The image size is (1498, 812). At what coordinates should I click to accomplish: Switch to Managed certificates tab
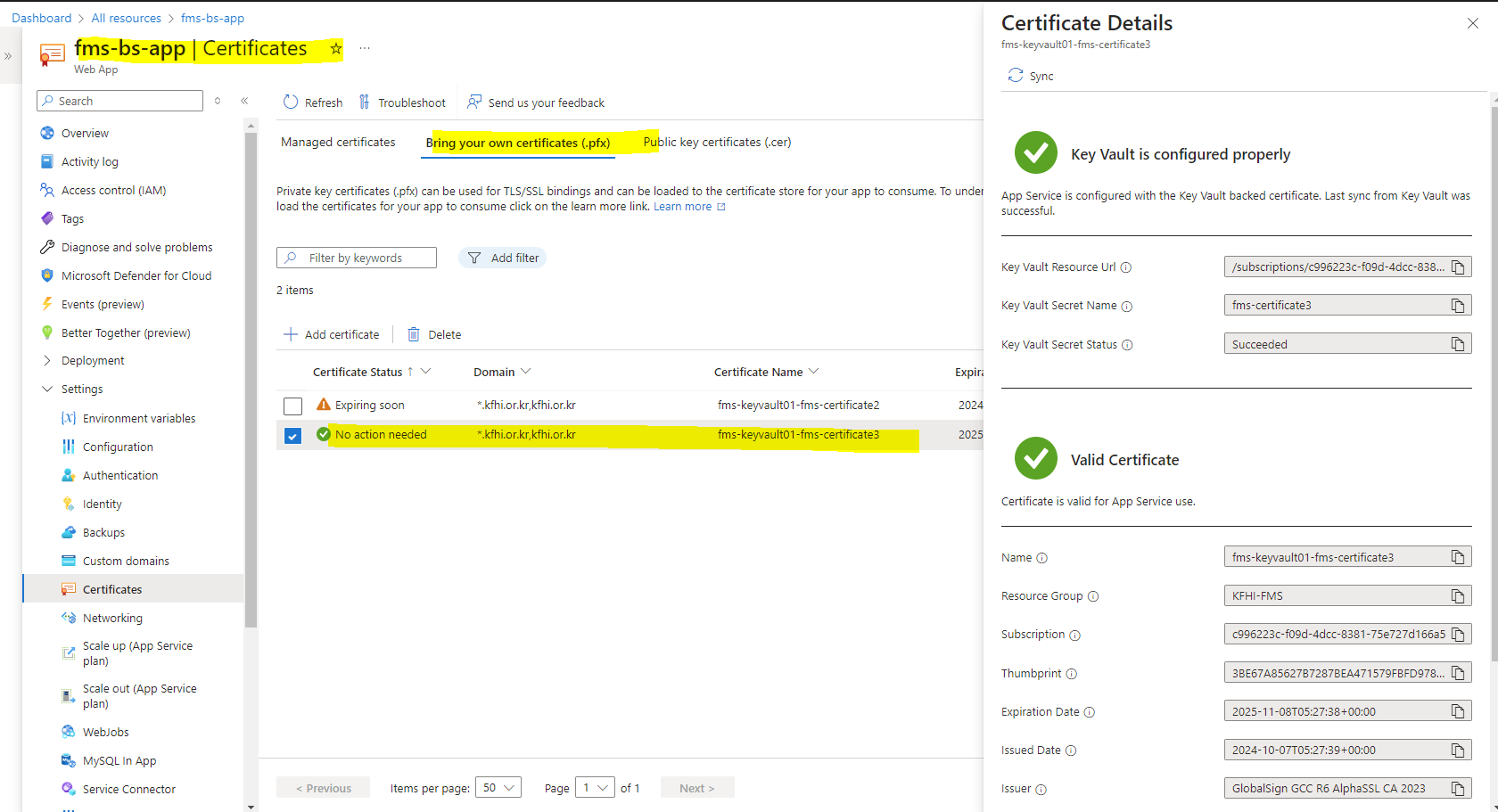coord(338,142)
